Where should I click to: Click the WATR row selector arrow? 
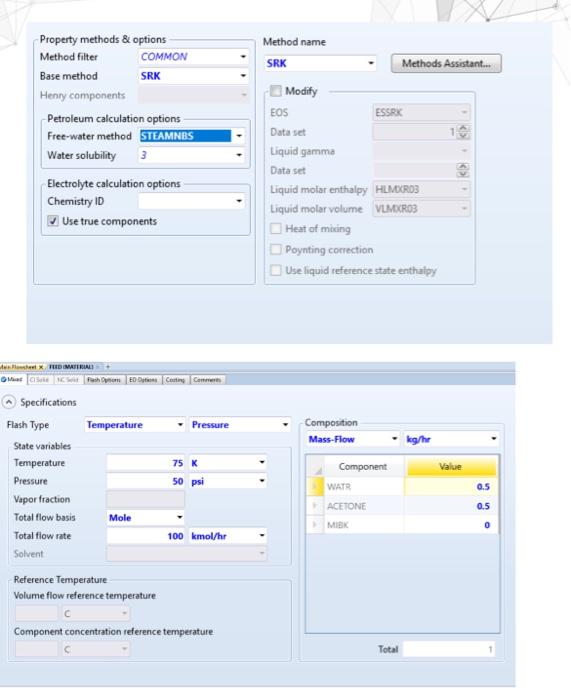[315, 486]
